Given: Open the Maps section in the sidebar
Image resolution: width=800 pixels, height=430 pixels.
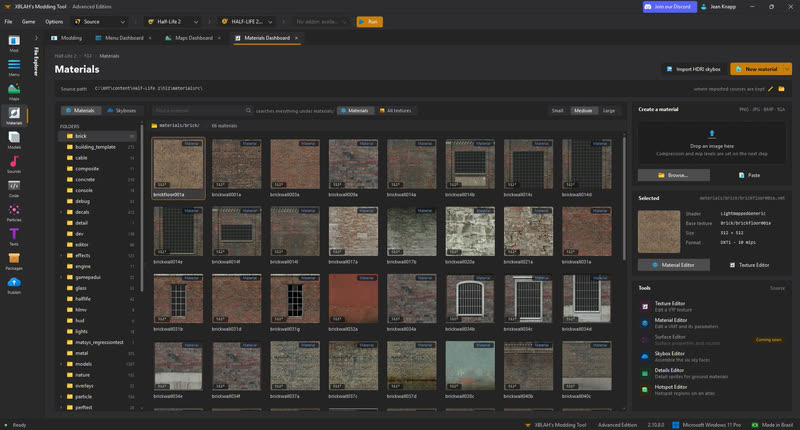Looking at the screenshot, I should (x=14, y=92).
